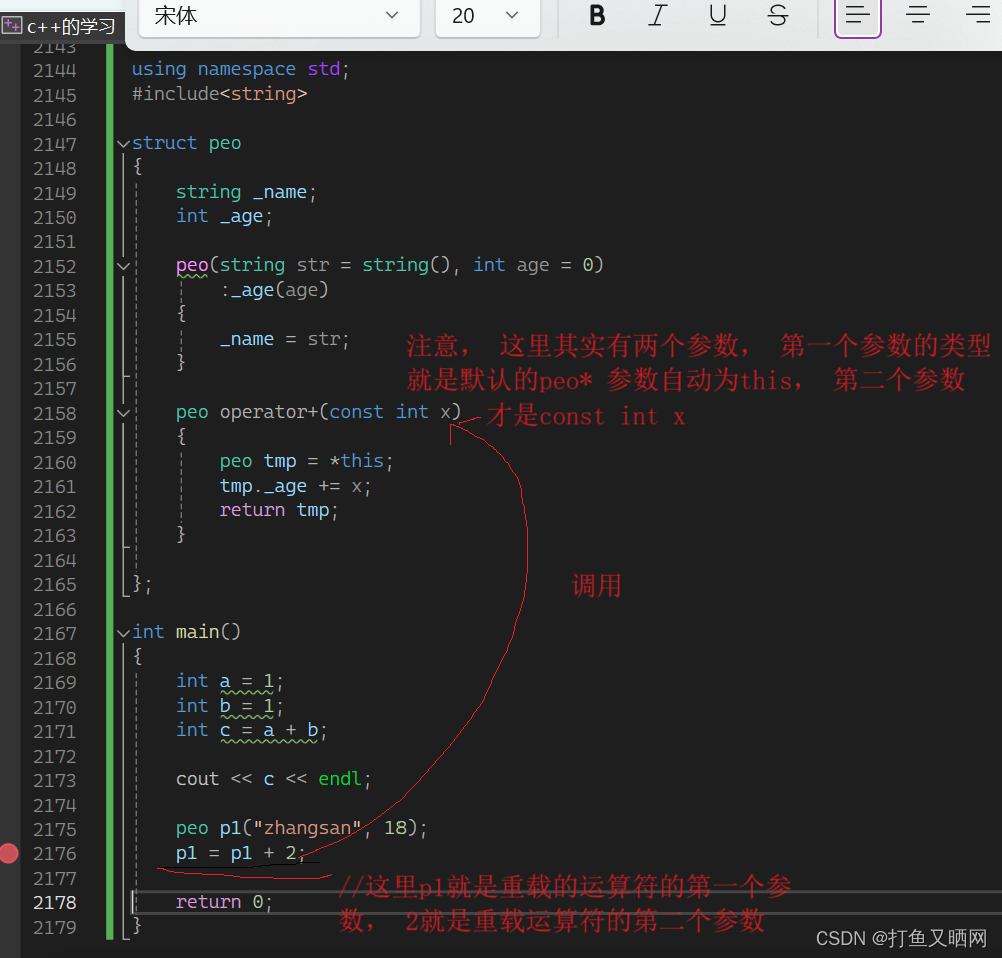The width and height of the screenshot is (1002, 958).
Task: Collapse the peo constructor block at line 2152
Action: point(123,266)
